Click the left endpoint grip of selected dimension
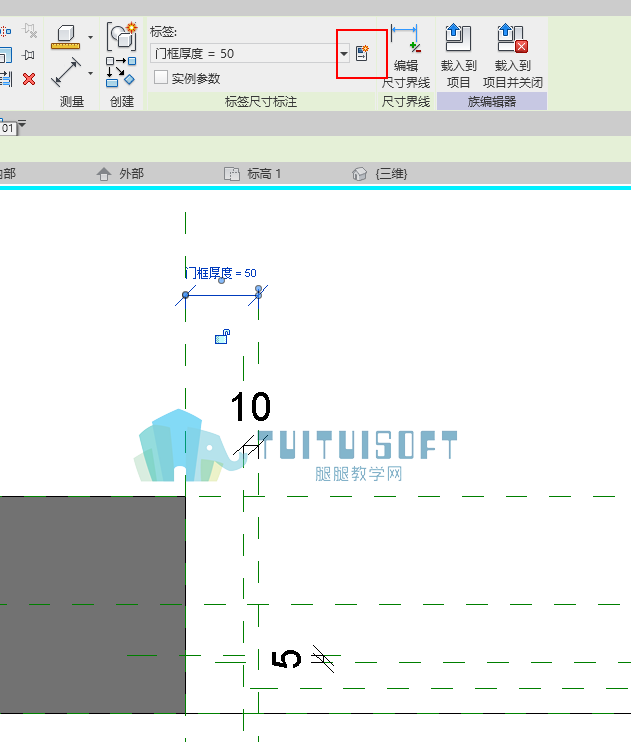The width and height of the screenshot is (631, 742). pyautogui.click(x=186, y=295)
